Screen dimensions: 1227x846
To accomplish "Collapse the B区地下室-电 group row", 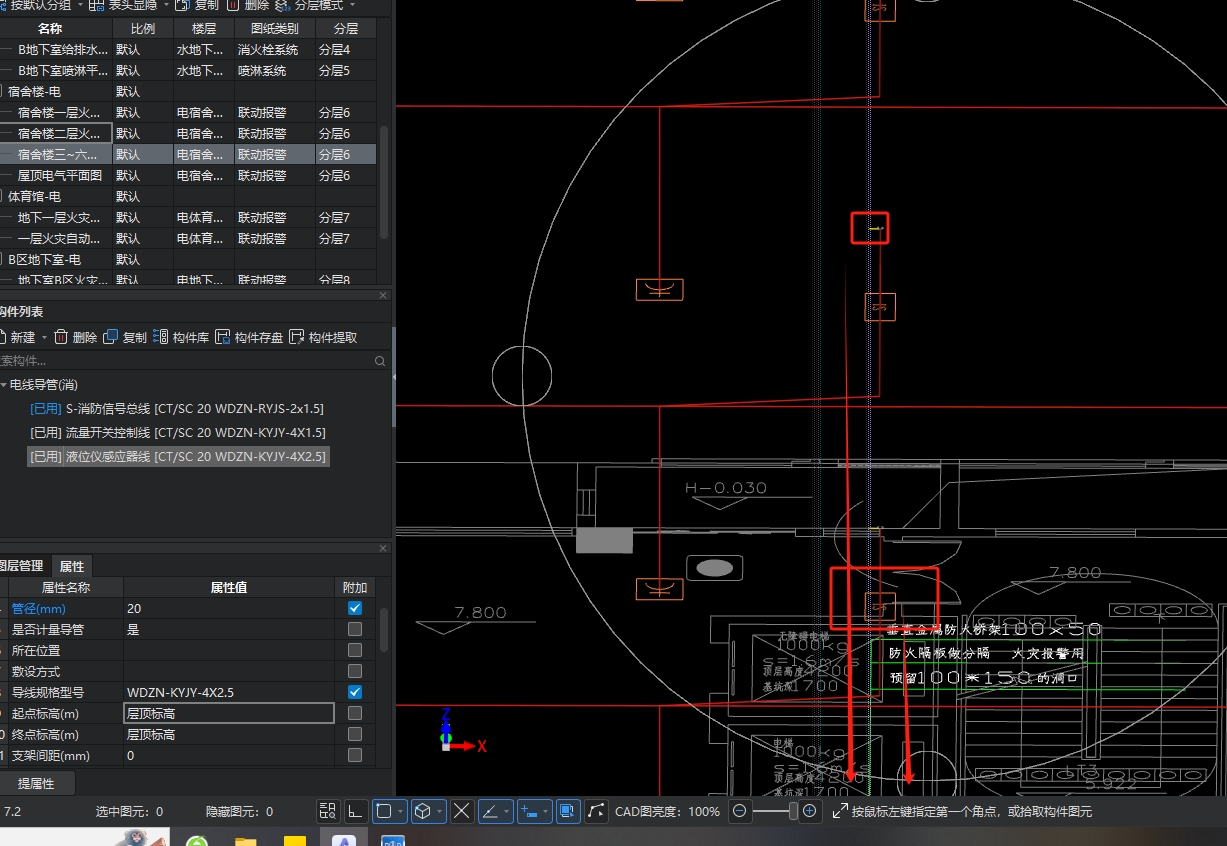I will click(x=1, y=260).
